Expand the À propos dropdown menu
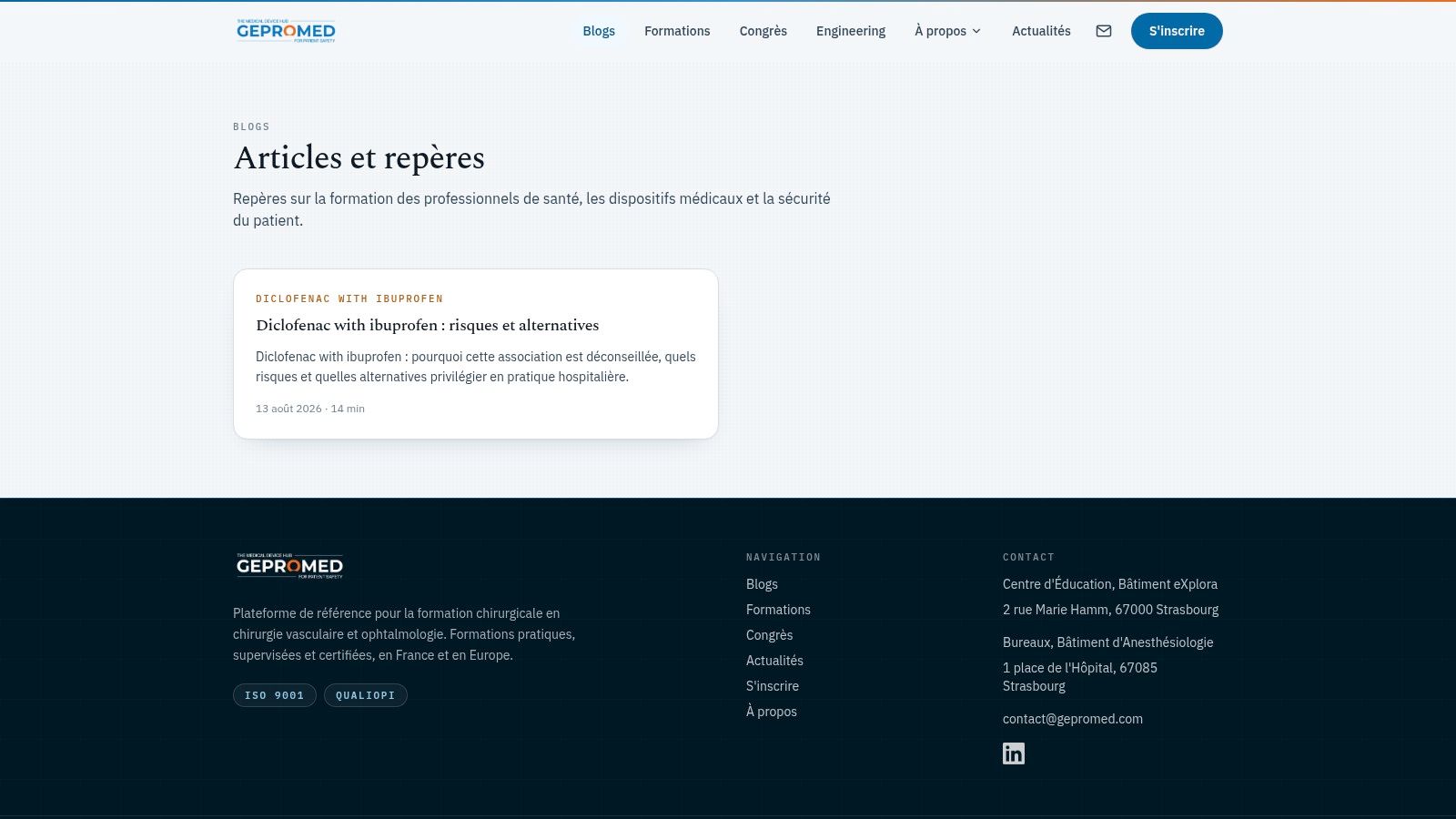The height and width of the screenshot is (819, 1456). pos(948,31)
